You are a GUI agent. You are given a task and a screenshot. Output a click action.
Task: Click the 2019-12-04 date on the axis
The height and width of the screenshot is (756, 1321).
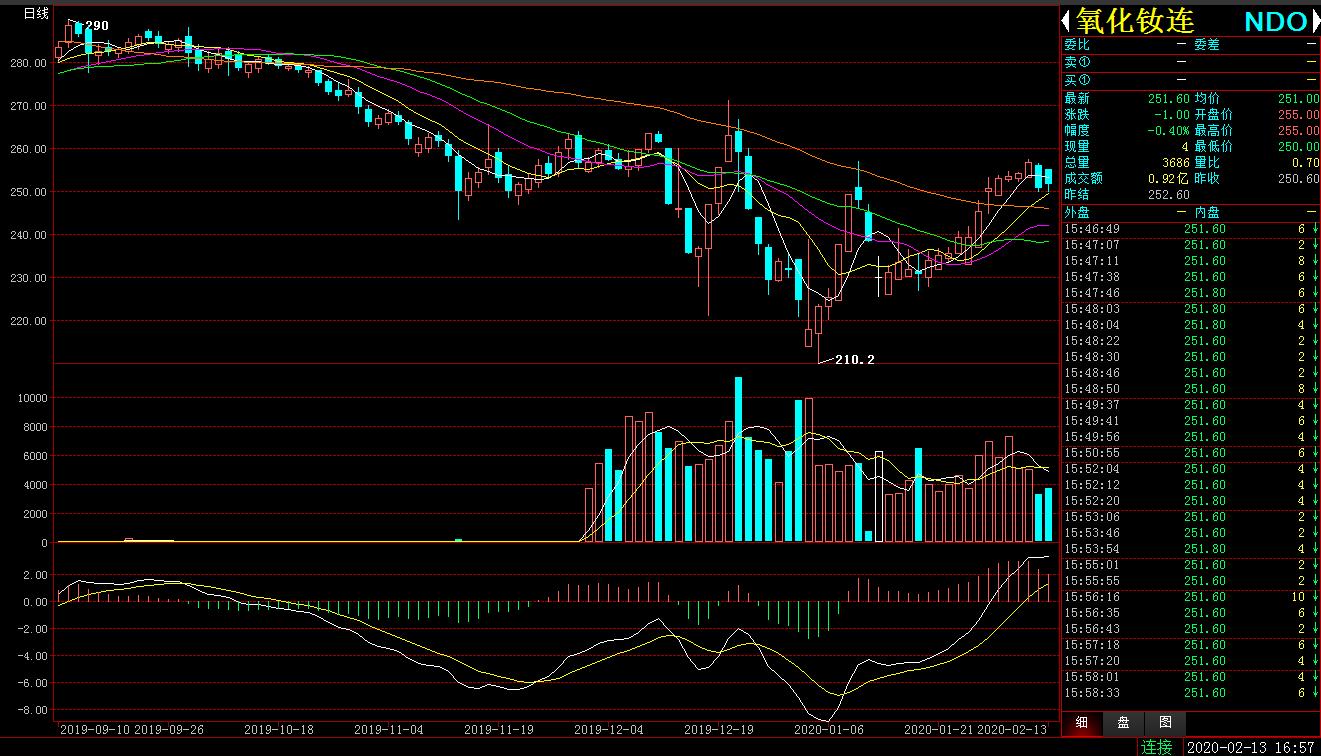pos(611,730)
